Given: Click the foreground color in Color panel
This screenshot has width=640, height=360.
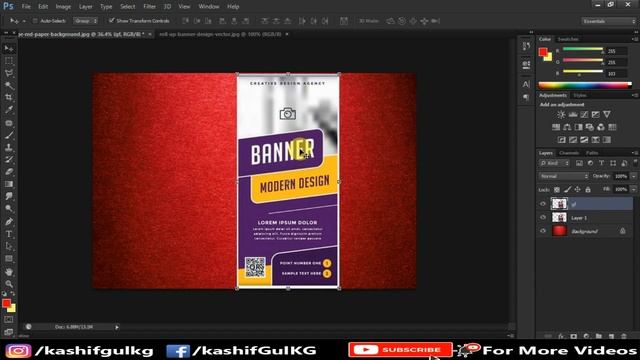Looking at the screenshot, I should [x=542, y=52].
